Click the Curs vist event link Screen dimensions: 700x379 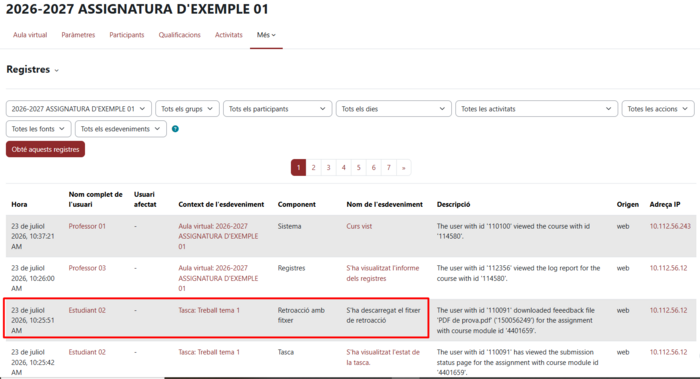click(x=359, y=226)
